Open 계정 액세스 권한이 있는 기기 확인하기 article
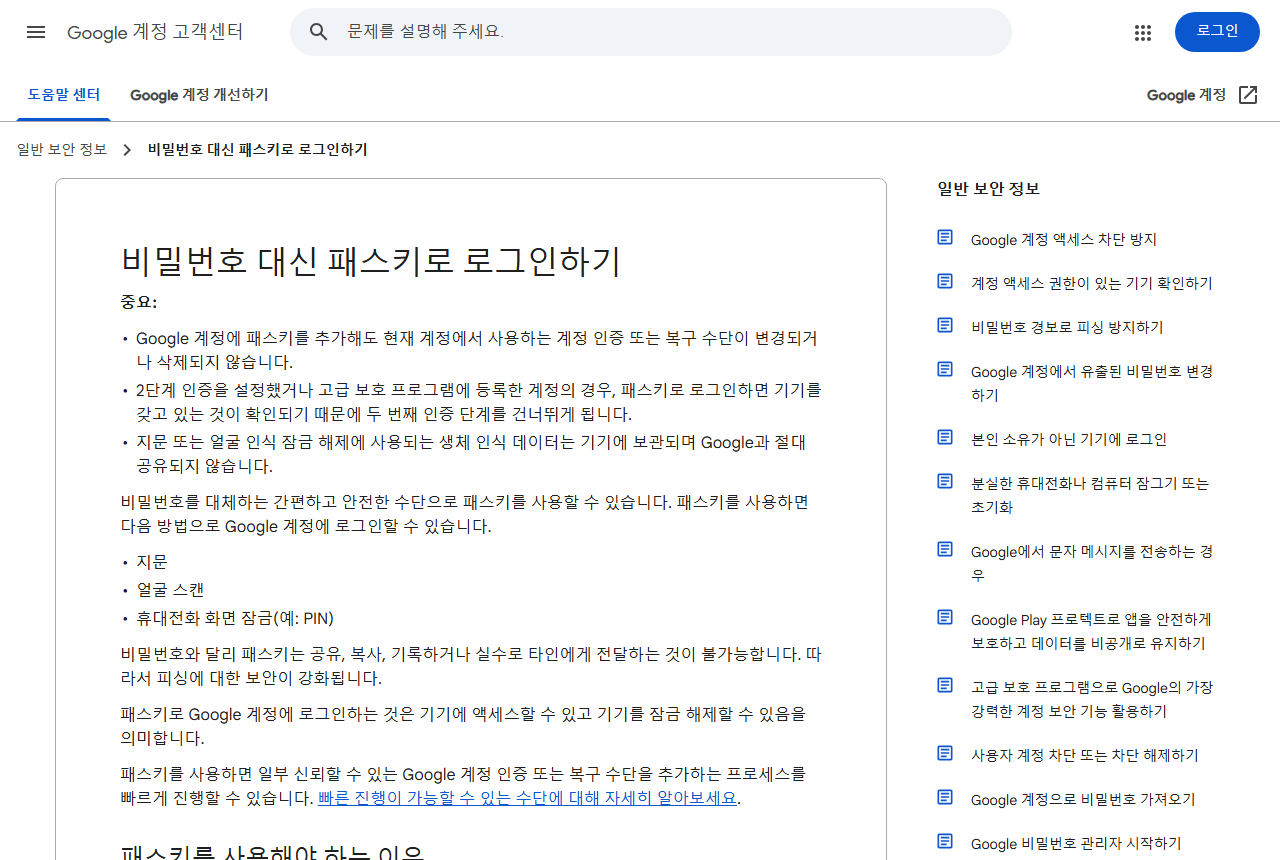The width and height of the screenshot is (1280, 860). (1092, 284)
